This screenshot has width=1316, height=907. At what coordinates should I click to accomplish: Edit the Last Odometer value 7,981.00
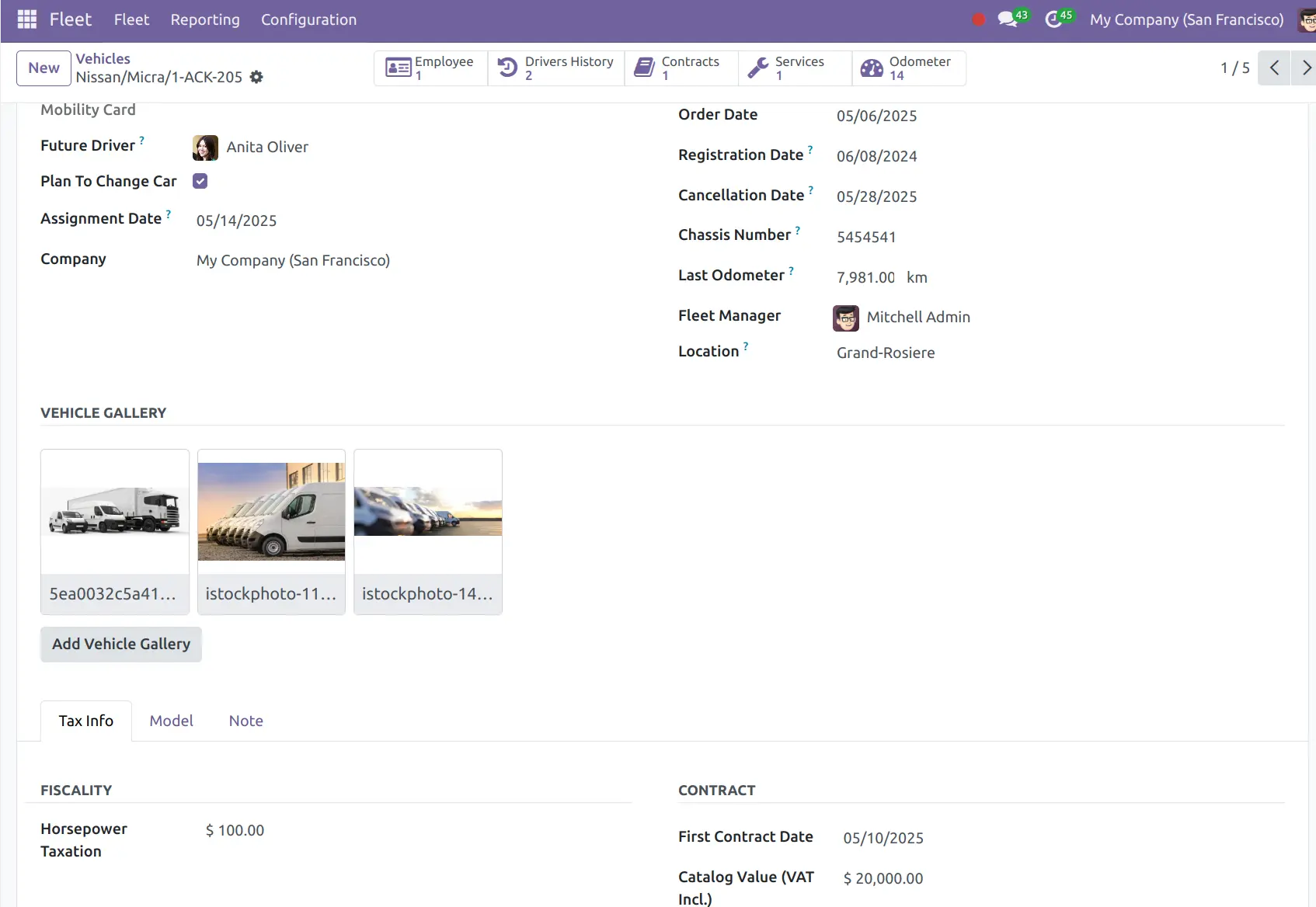[x=866, y=278]
